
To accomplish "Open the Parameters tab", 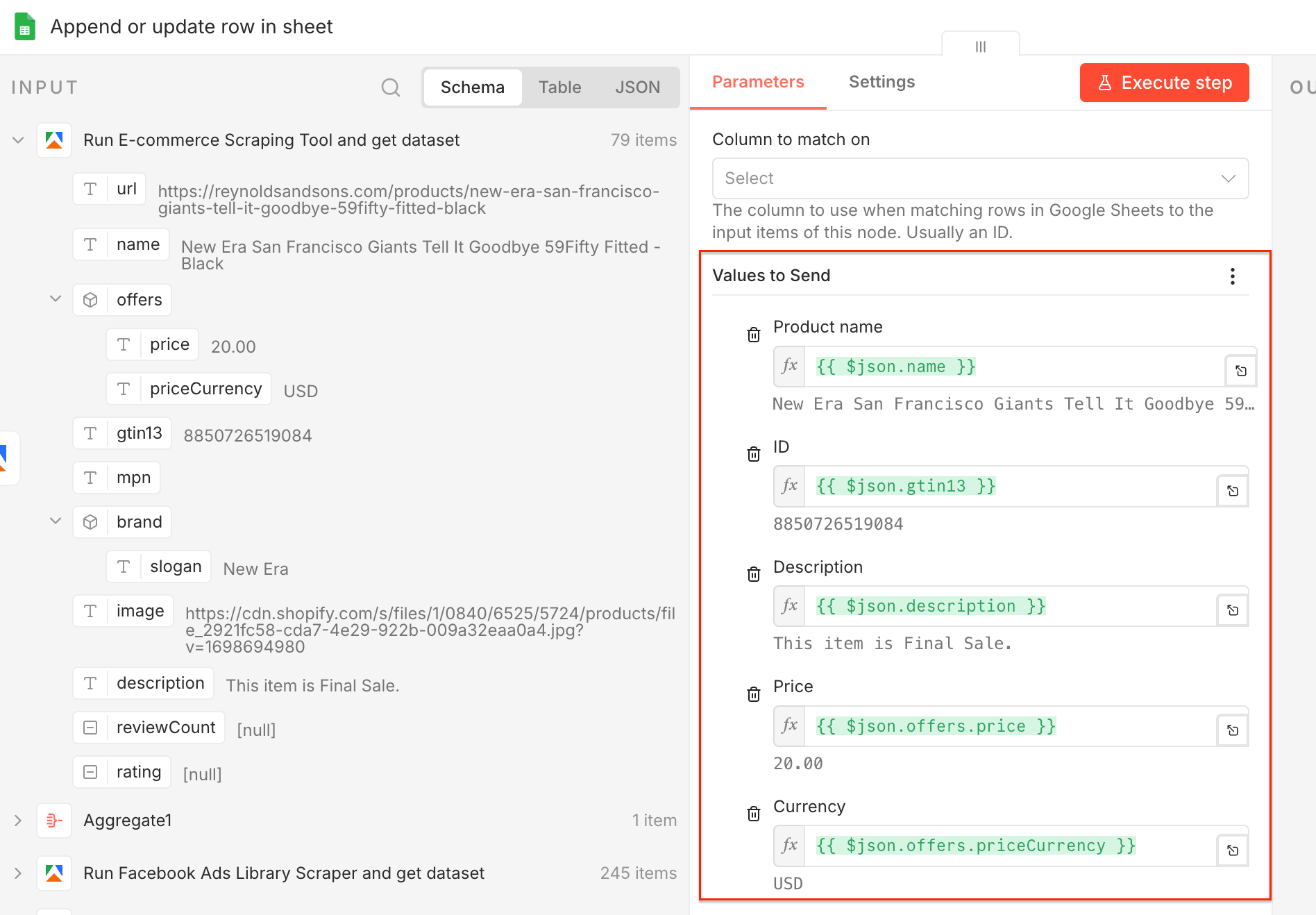I will coord(758,82).
